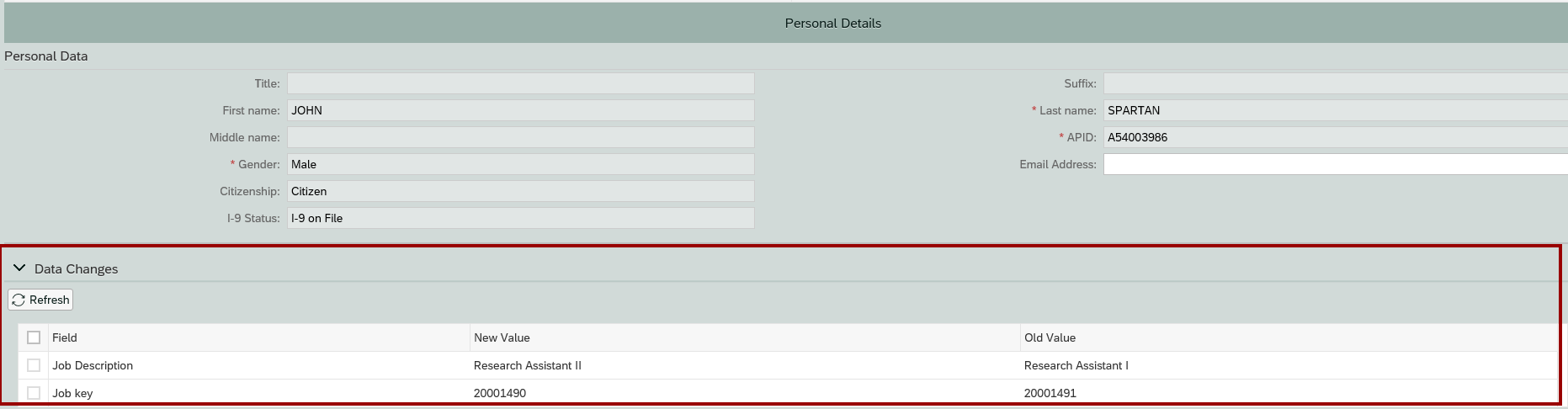Click the Refresh button in Data Changes
1568x409 pixels.
tap(40, 300)
